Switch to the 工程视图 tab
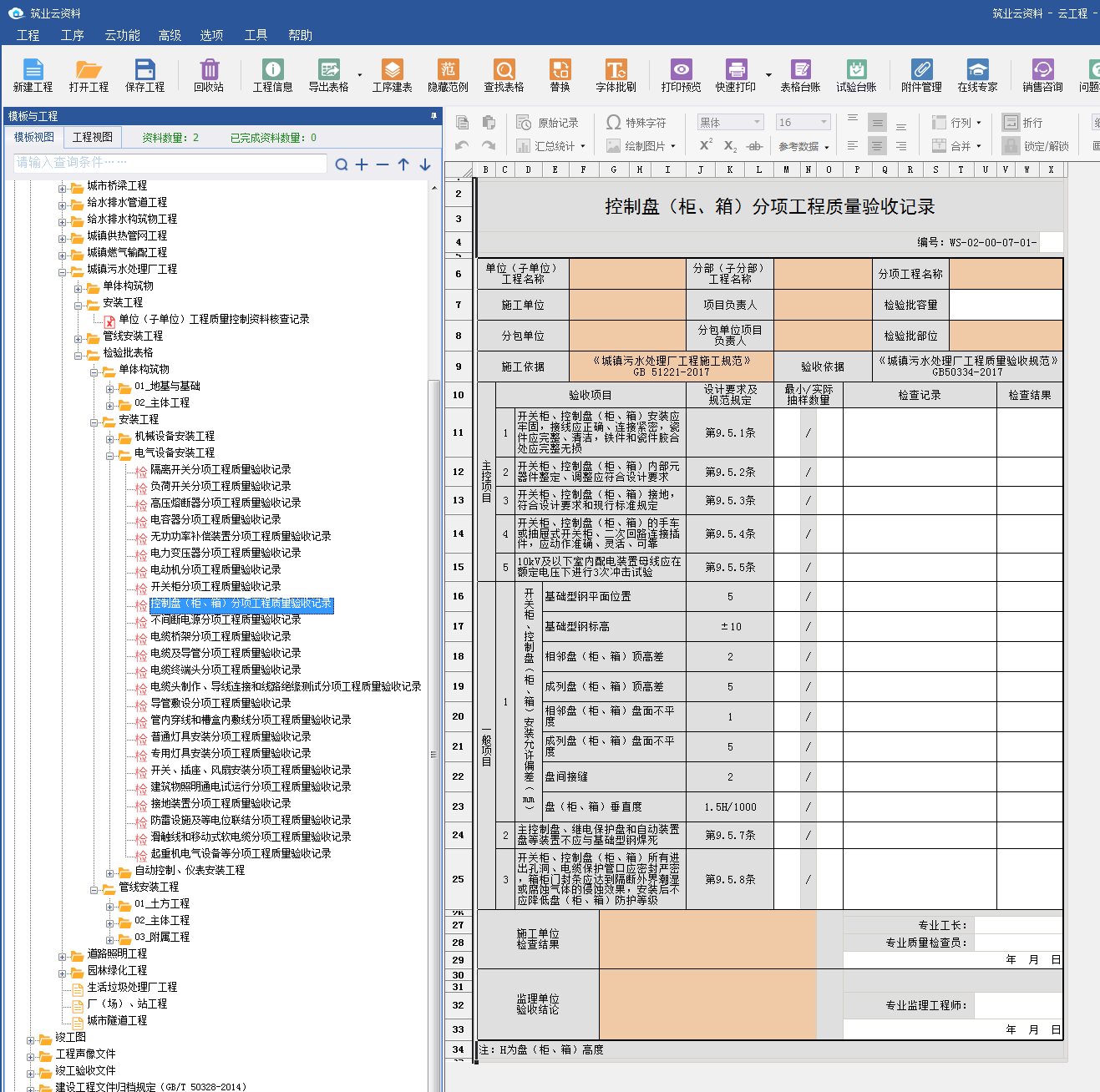Screen dimensions: 1100x1092 click(93, 137)
